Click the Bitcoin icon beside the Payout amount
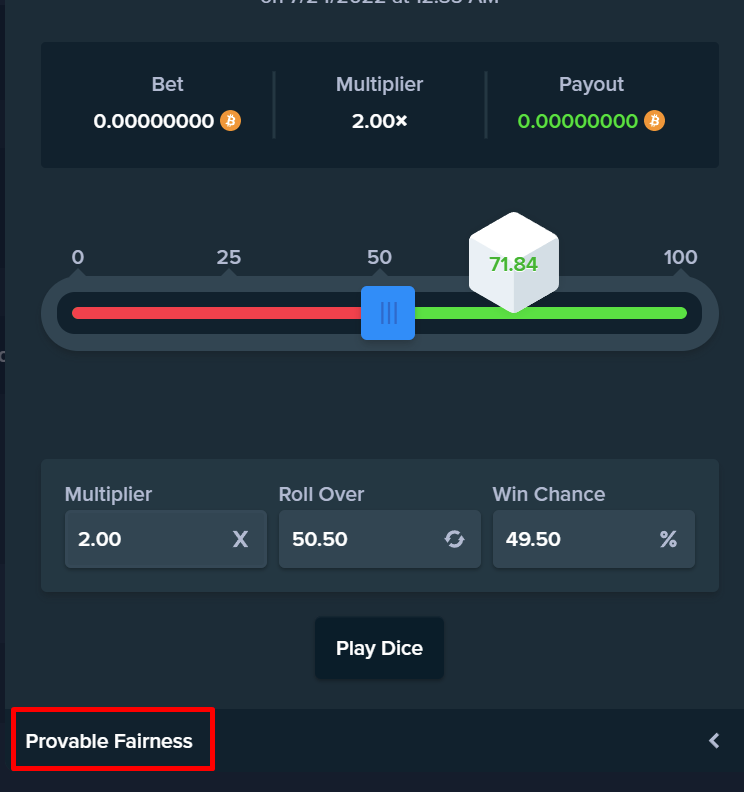 point(655,121)
